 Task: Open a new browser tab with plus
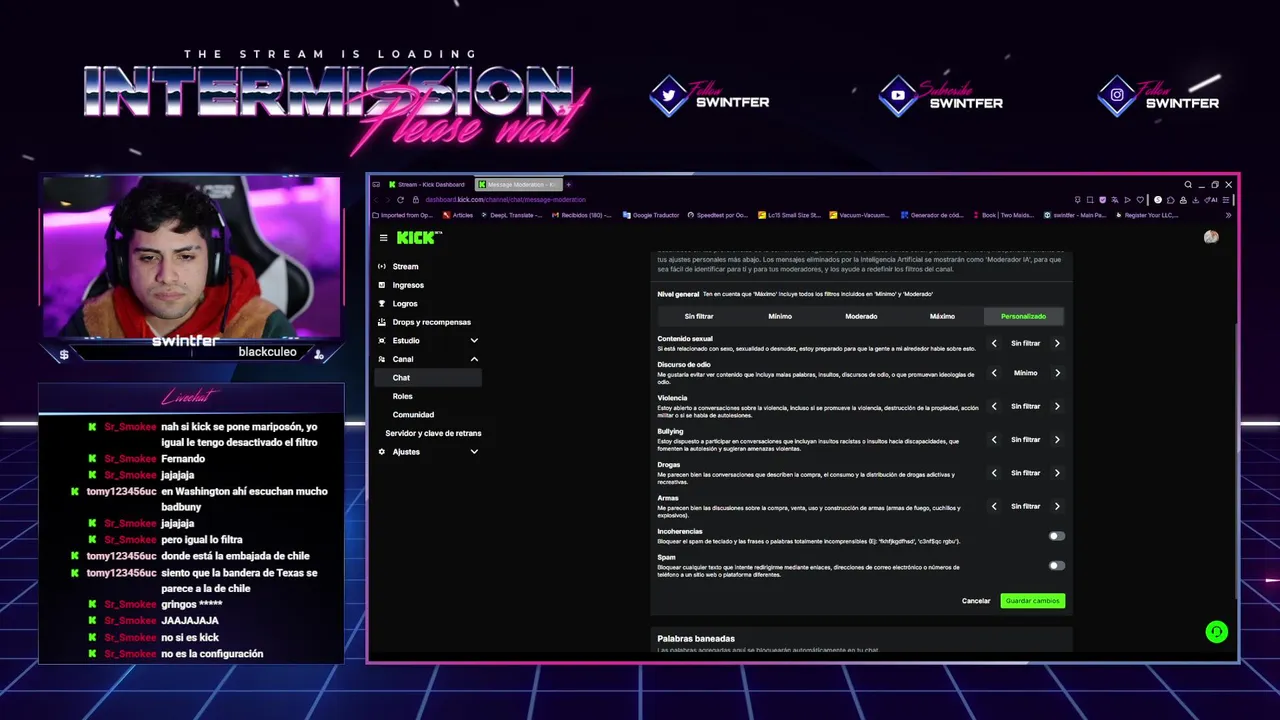[568, 184]
